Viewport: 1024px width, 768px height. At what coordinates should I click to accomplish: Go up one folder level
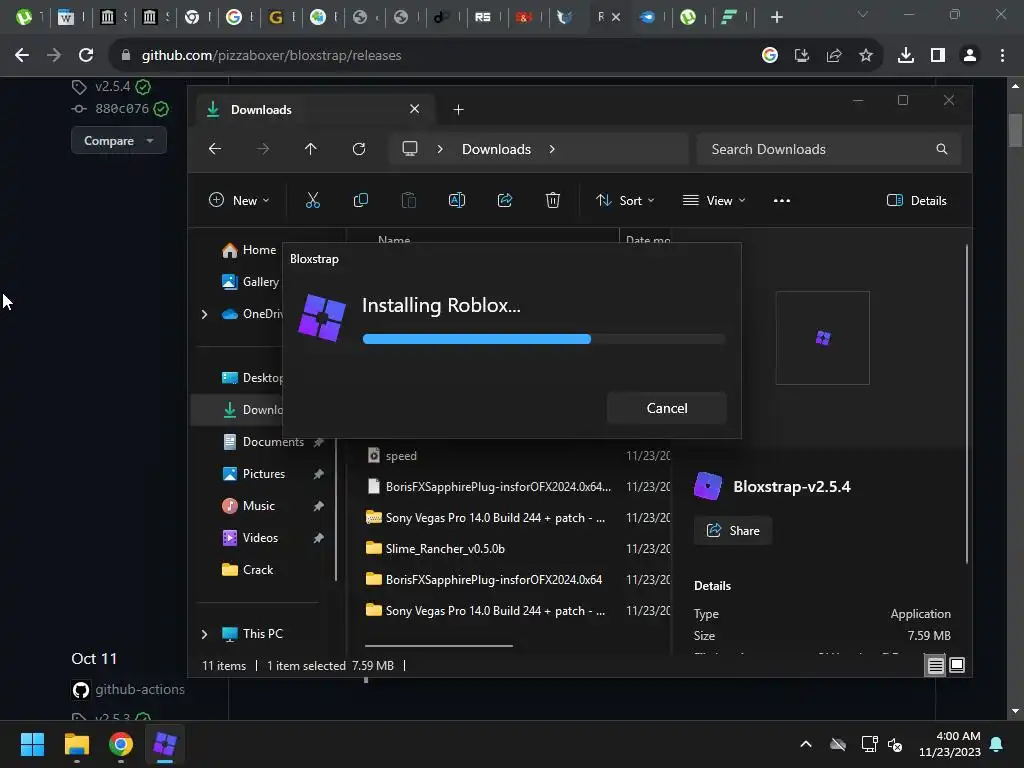(311, 149)
